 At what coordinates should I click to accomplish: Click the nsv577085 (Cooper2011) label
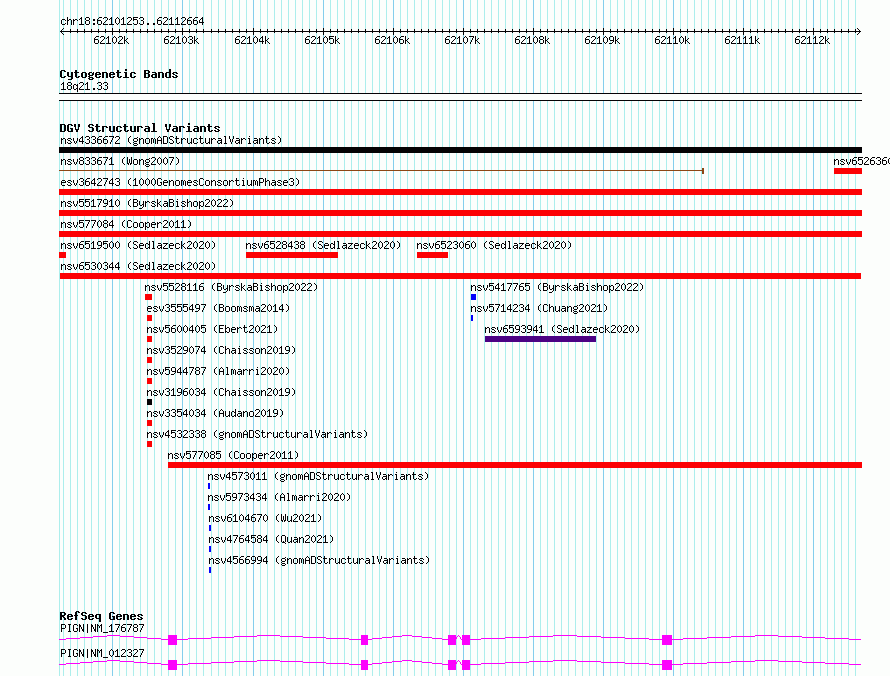coord(233,455)
